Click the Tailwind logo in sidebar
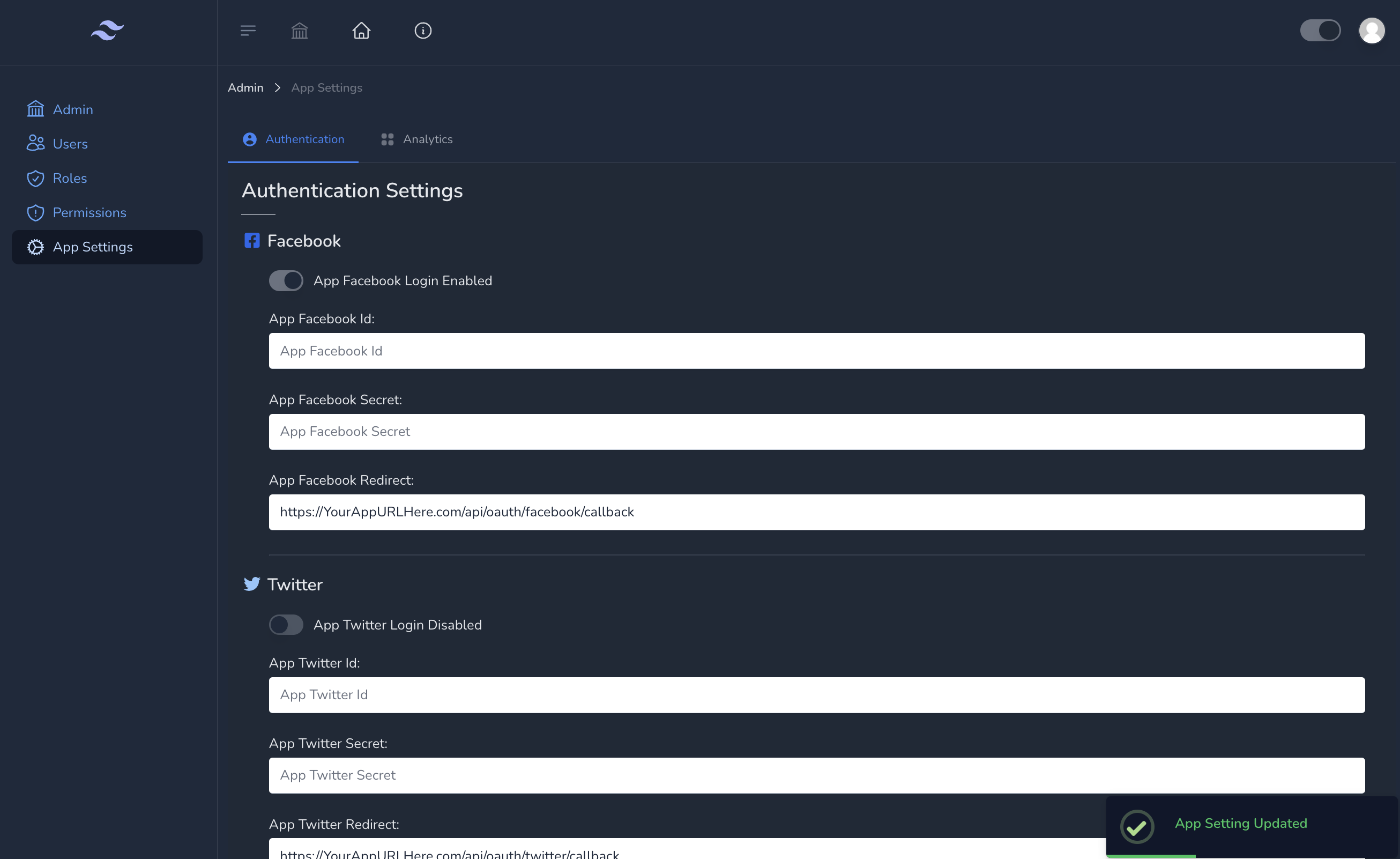This screenshot has height=859, width=1400. coord(107,31)
